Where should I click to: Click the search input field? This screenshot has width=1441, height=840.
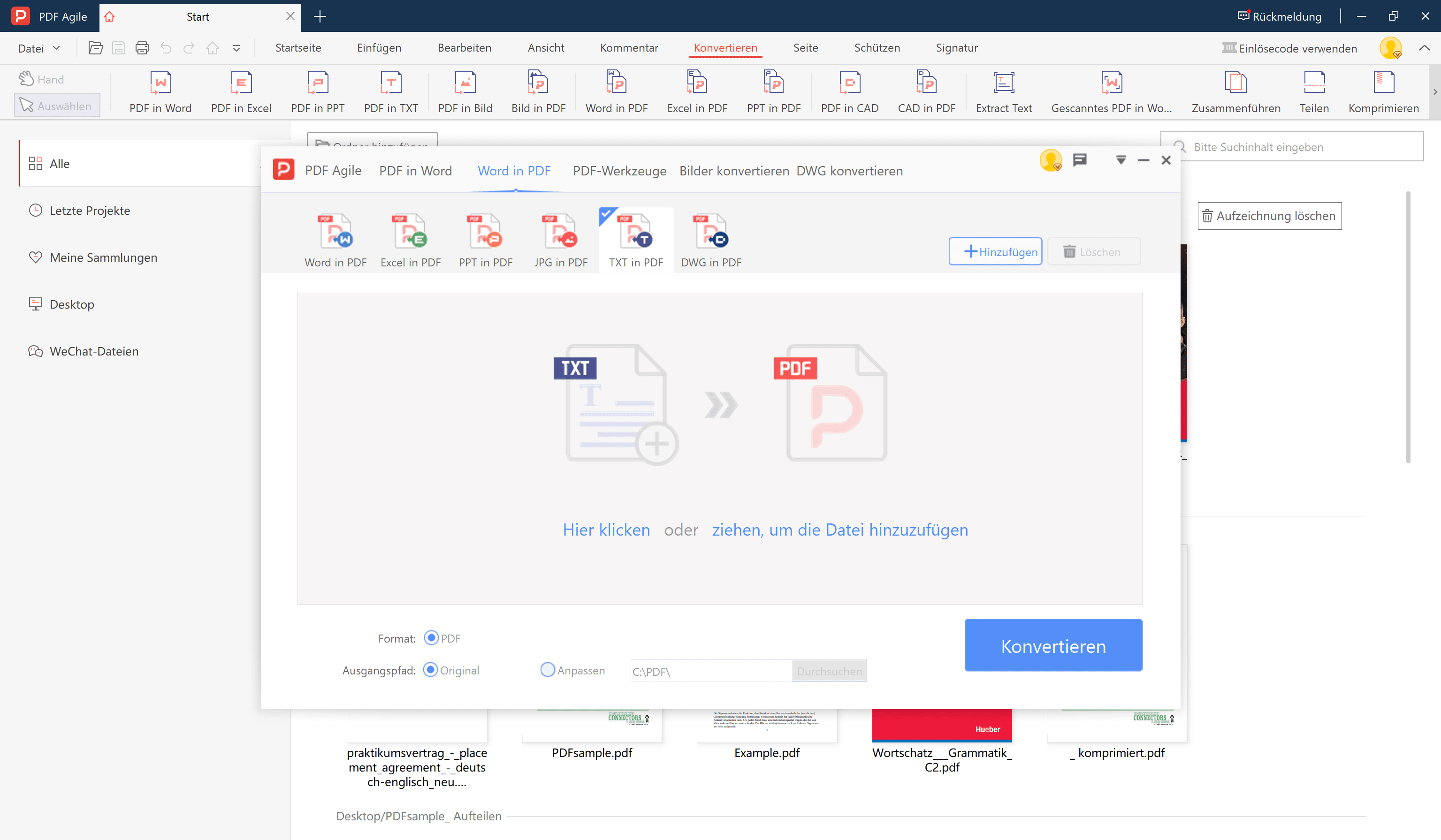[1292, 147]
